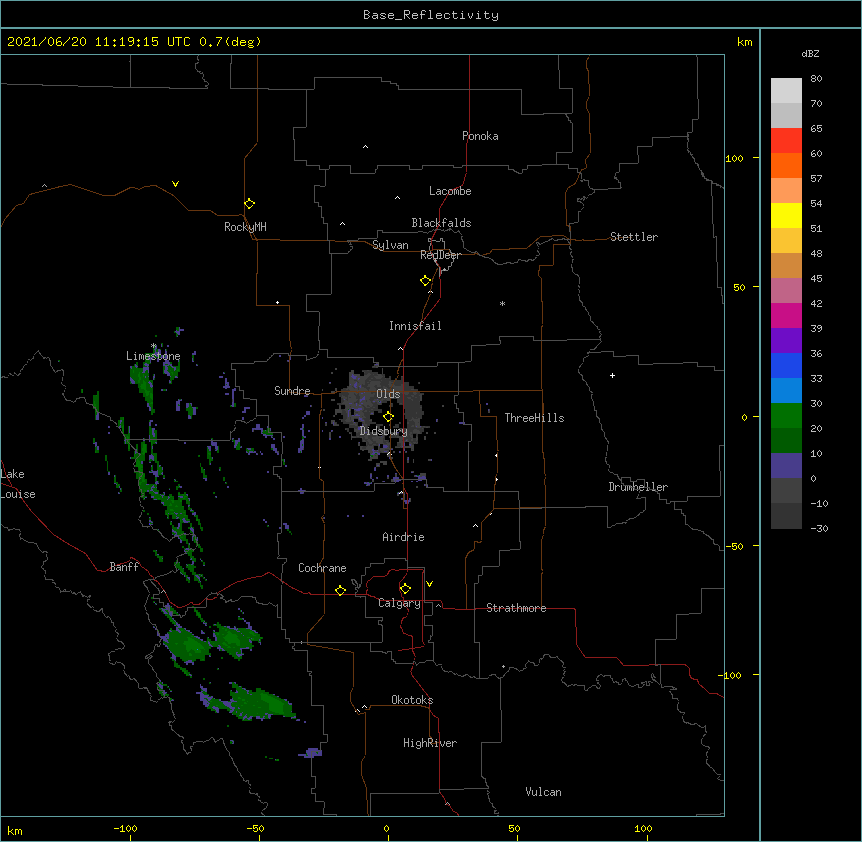
Task: Click the Banff town label
Action: tap(124, 567)
